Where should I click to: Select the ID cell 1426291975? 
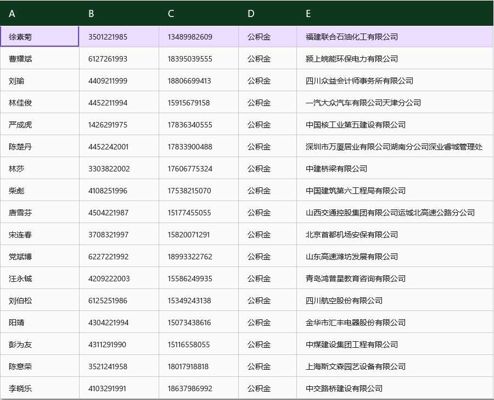point(119,125)
